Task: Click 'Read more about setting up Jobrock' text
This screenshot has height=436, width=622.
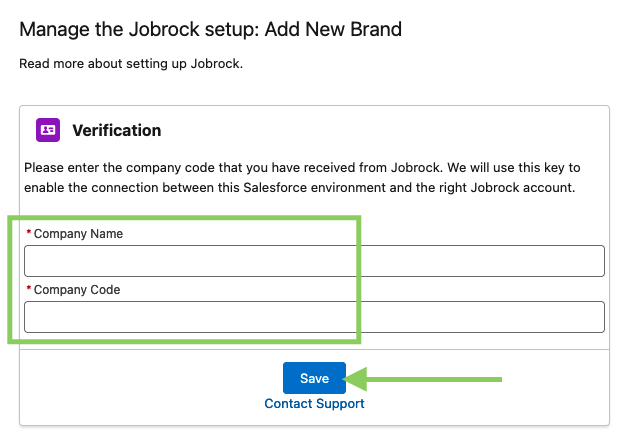Action: 131,64
